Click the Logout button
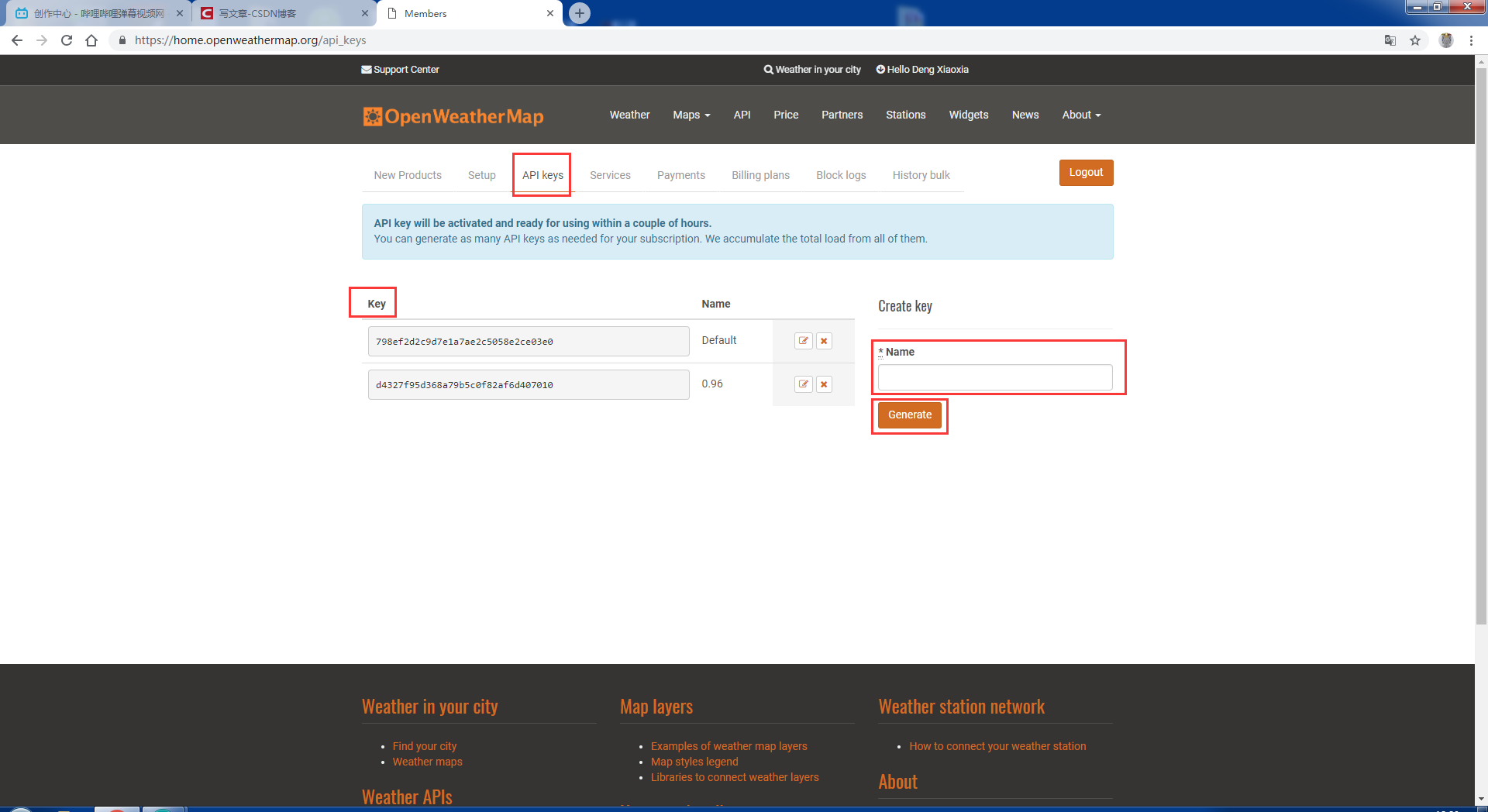 (x=1086, y=173)
